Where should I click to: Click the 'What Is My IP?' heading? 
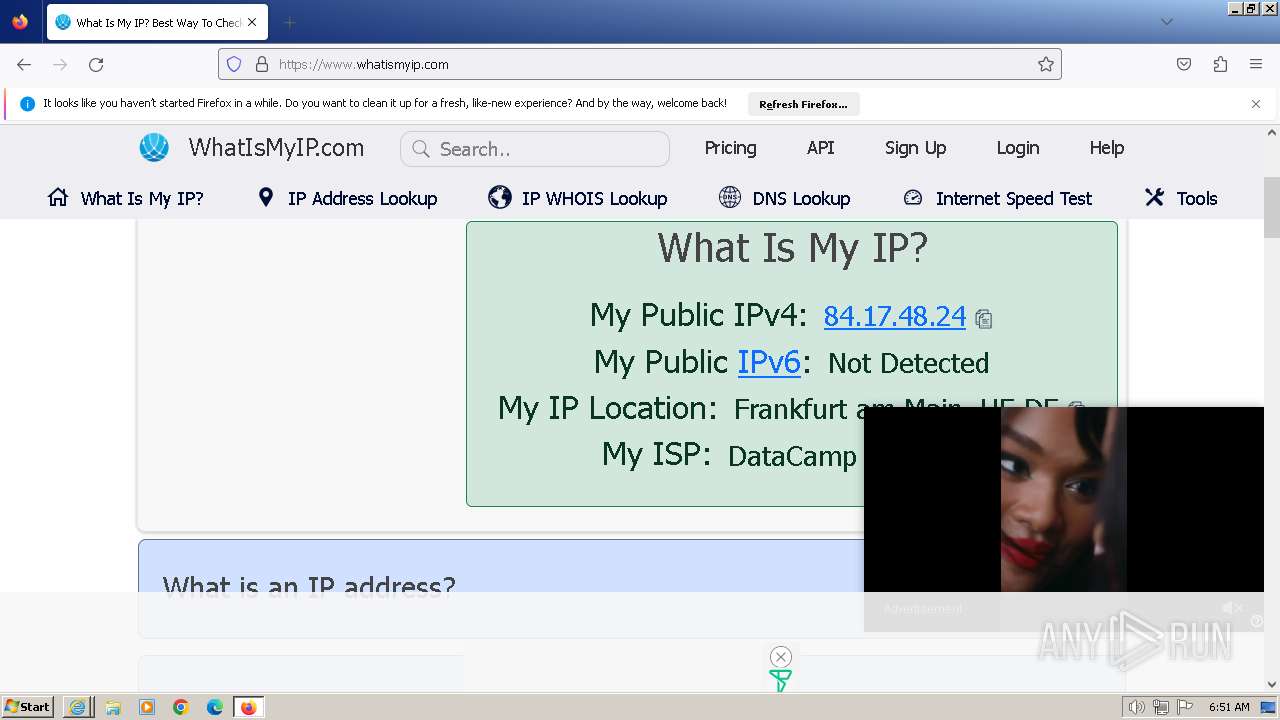pyautogui.click(x=792, y=248)
